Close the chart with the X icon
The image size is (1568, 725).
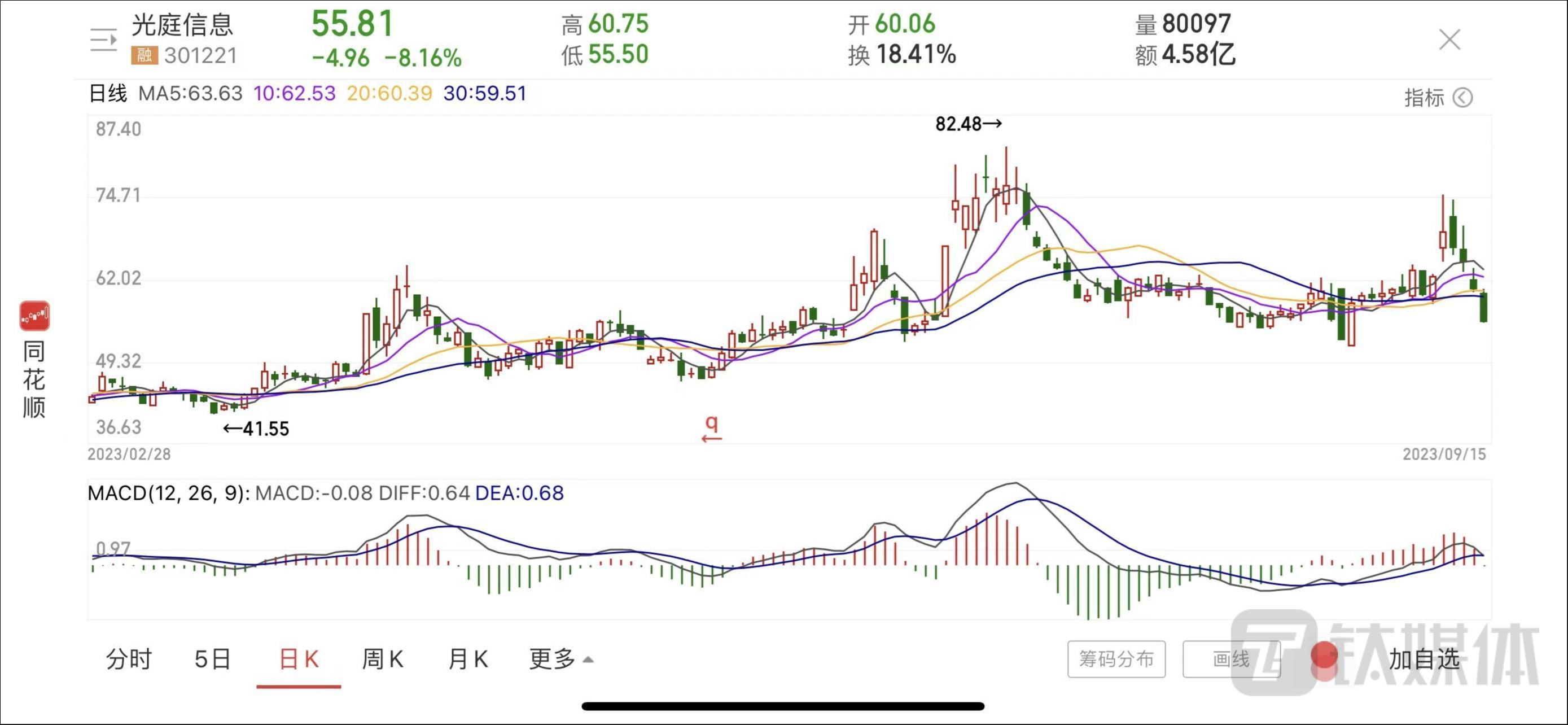click(1449, 40)
